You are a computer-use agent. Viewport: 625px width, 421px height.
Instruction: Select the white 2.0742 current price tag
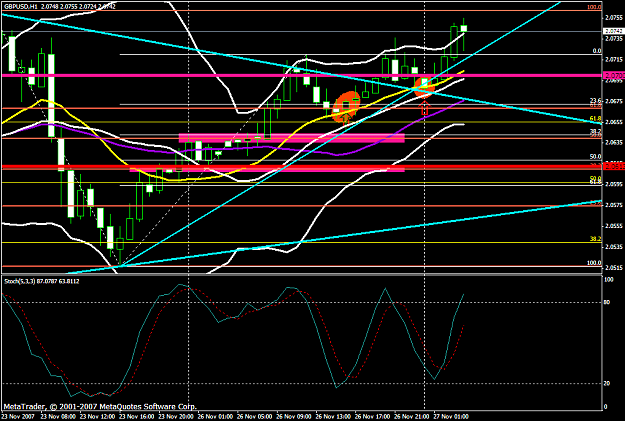614,31
